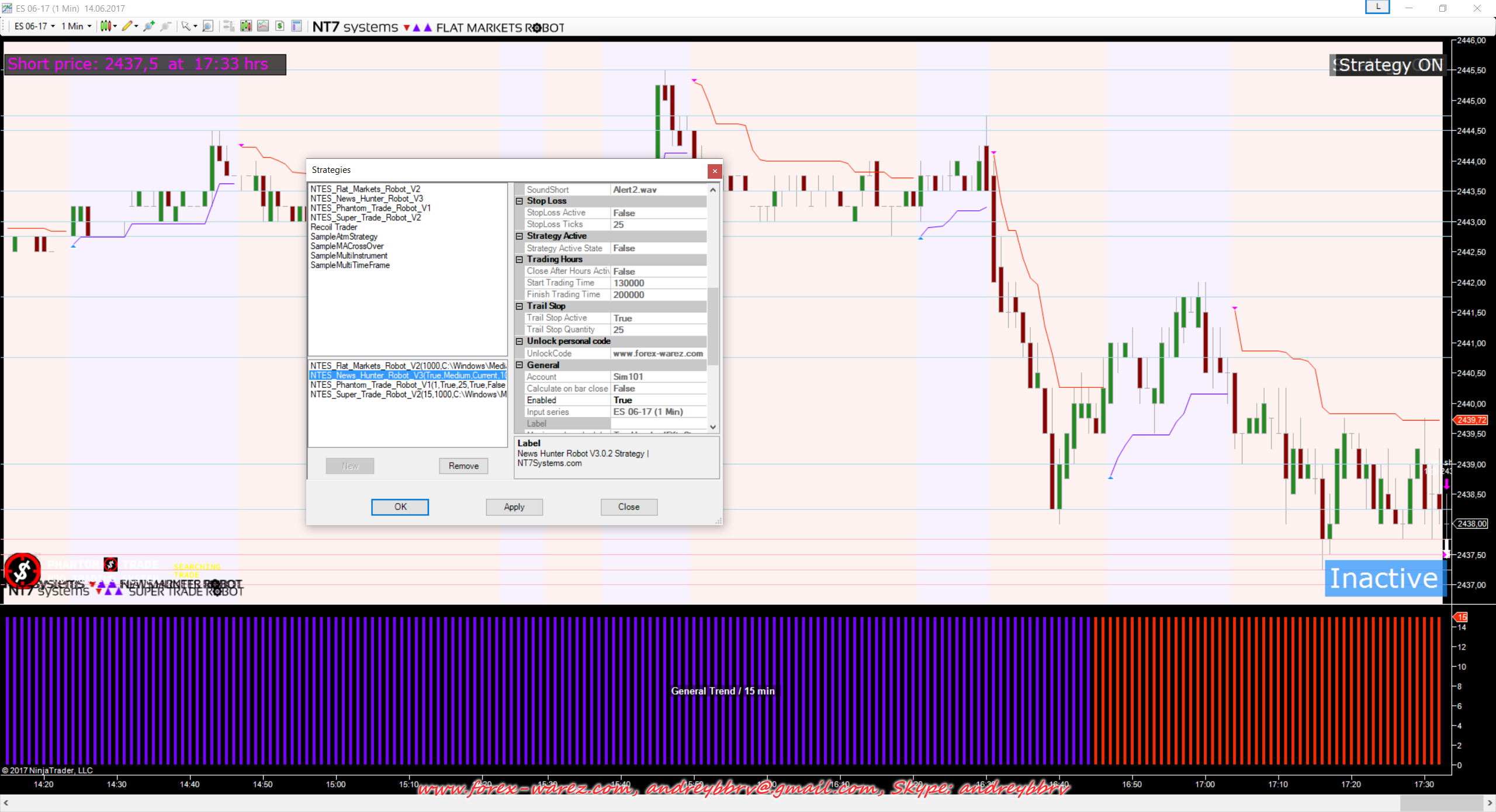Open the strategies dollar icon
This screenshot has height=812, width=1496.
(280, 26)
